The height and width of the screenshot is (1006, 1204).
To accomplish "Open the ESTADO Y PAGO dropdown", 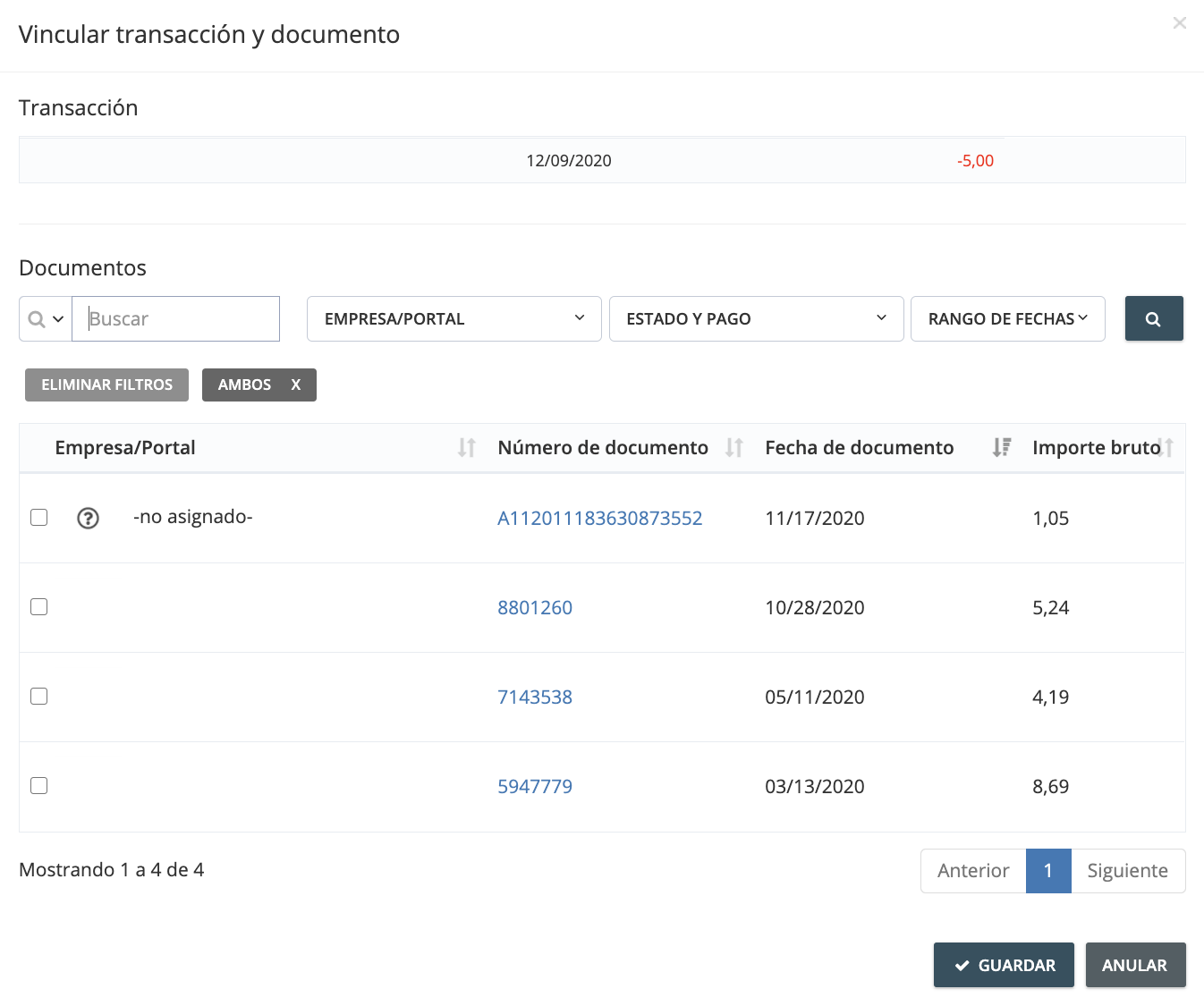I will point(756,318).
